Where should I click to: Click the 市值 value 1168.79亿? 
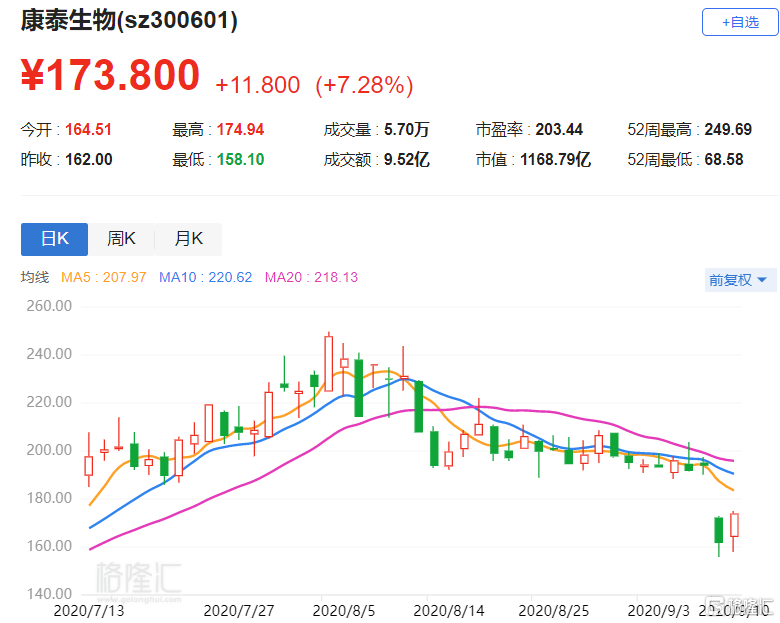[x=556, y=159]
